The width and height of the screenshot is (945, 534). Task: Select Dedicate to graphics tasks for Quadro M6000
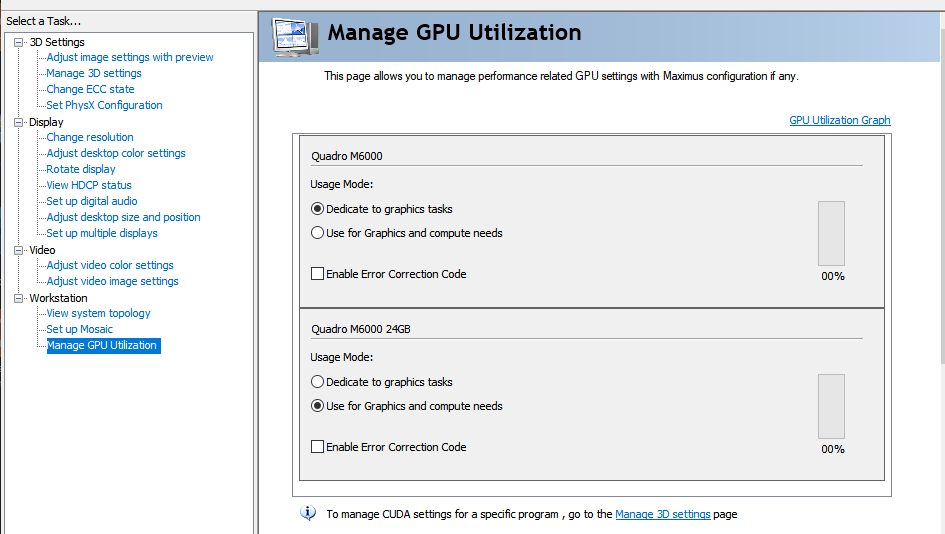pos(318,209)
